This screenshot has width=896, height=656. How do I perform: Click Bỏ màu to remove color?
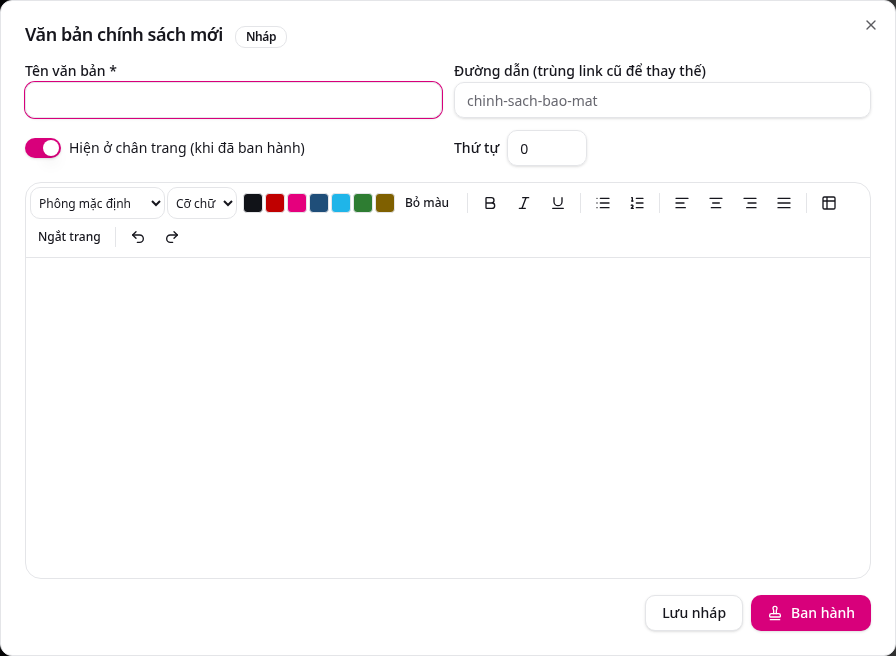[x=427, y=203]
